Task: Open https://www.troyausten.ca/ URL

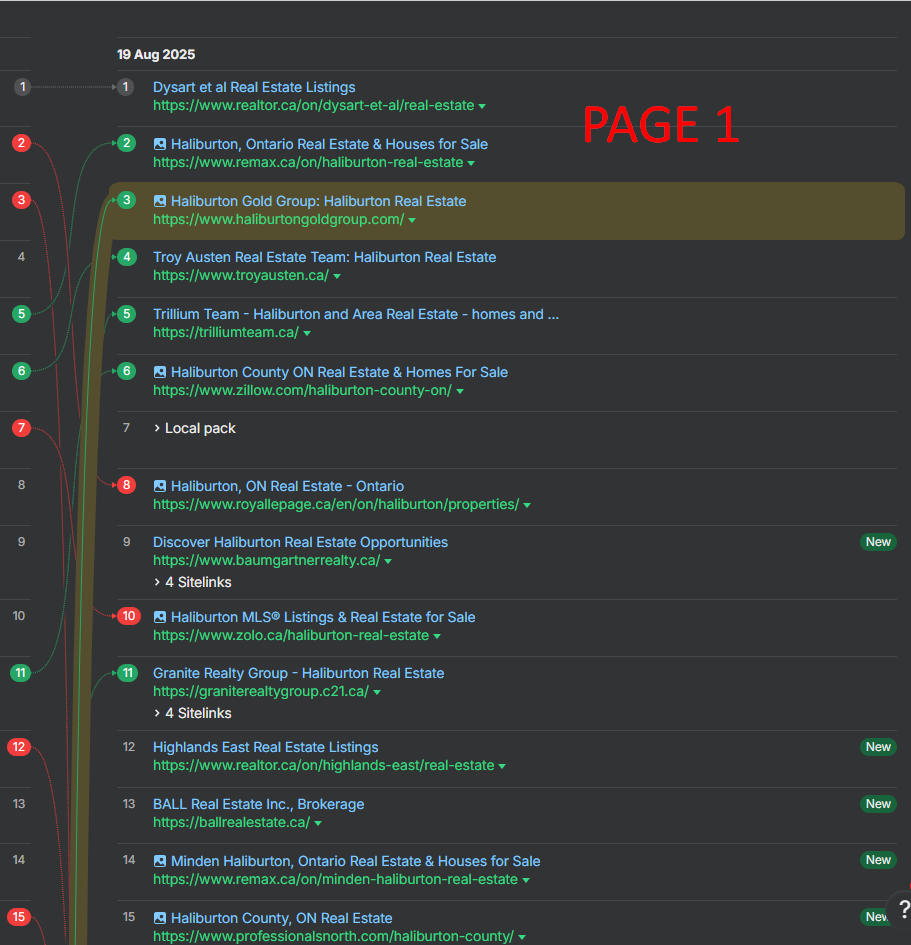Action: point(241,275)
